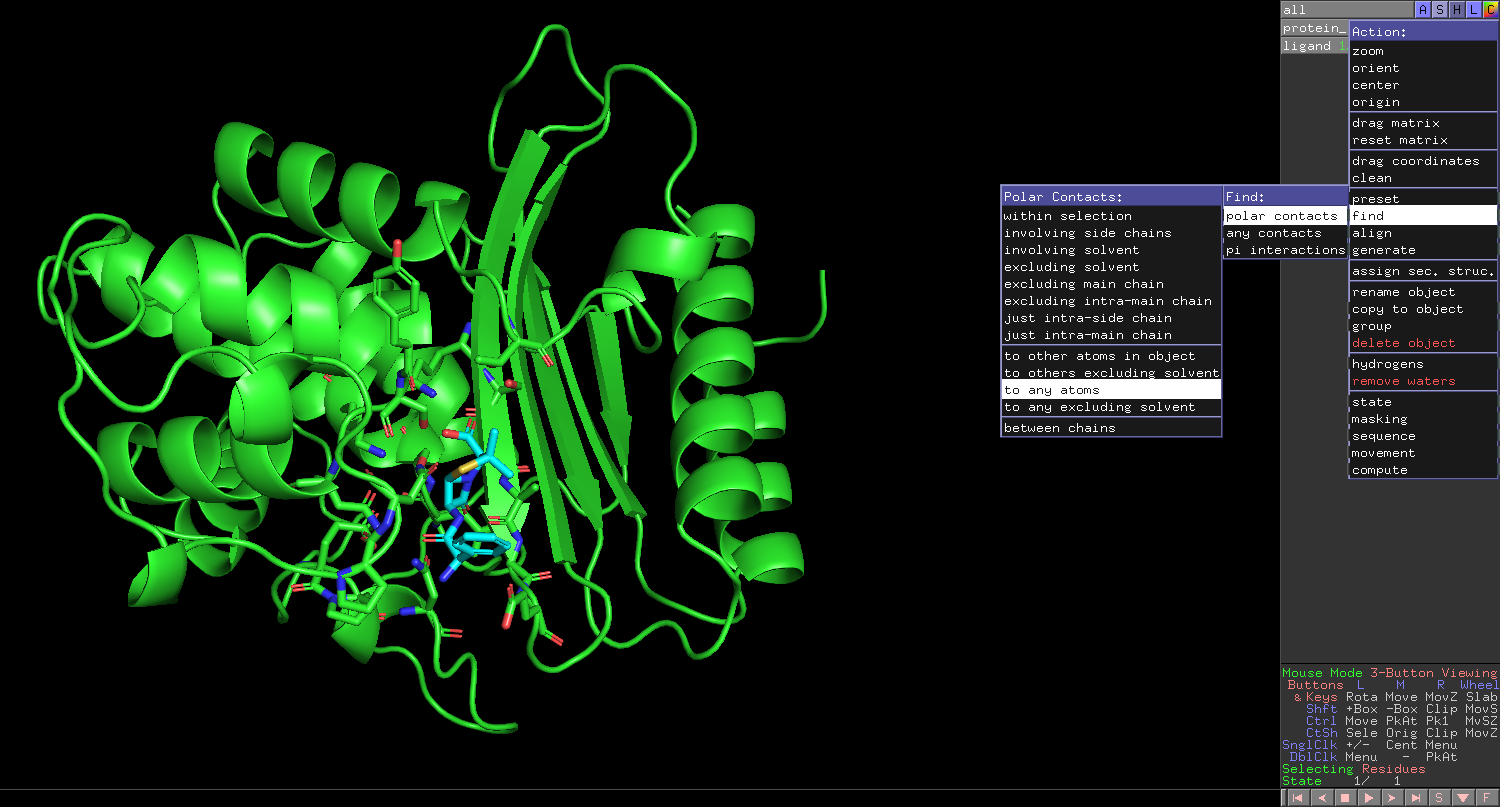
Task: Open the Action (A) menu for all
Action: point(1423,9)
